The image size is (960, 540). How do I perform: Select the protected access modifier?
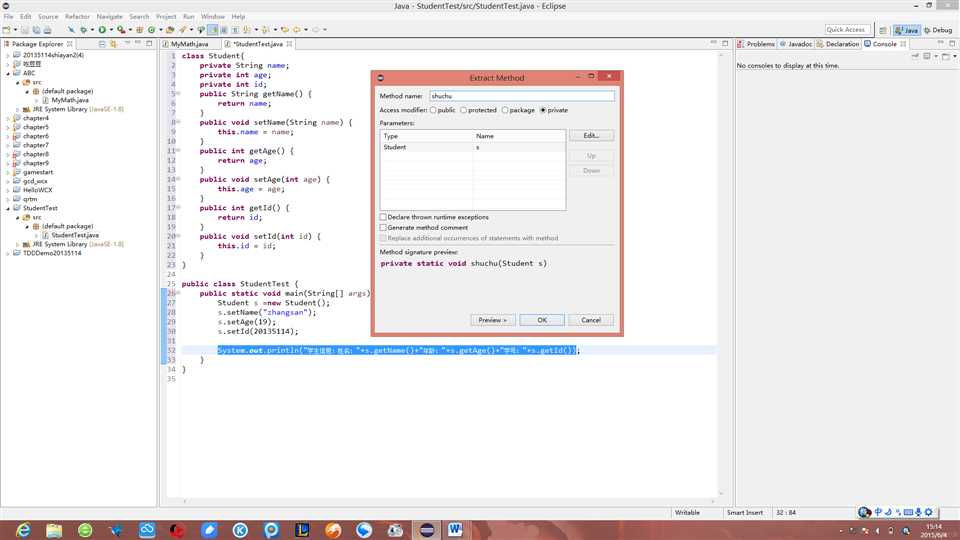(465, 110)
